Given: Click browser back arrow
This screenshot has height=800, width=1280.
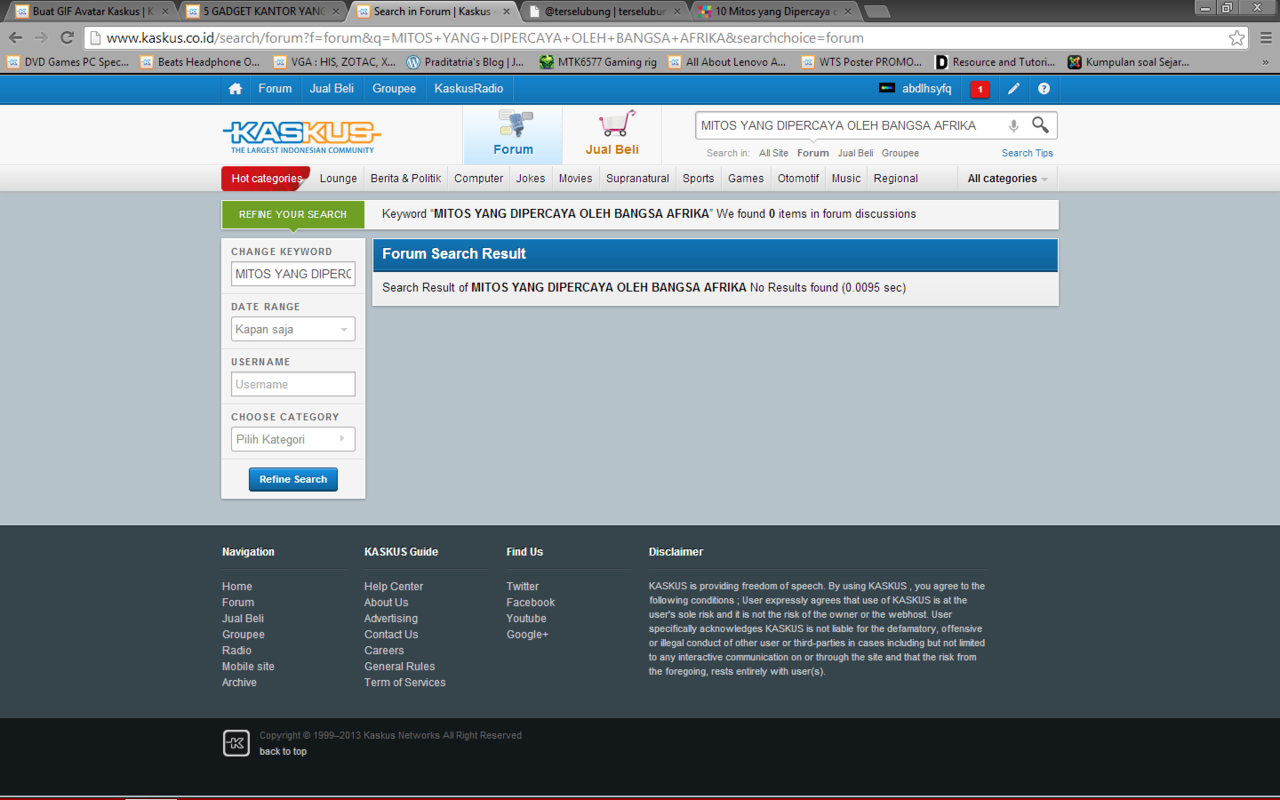Looking at the screenshot, I should [x=16, y=38].
